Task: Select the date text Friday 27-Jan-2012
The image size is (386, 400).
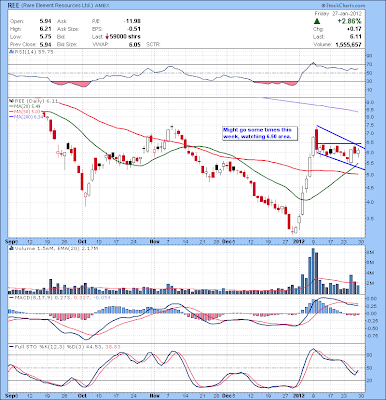Action: [x=338, y=14]
